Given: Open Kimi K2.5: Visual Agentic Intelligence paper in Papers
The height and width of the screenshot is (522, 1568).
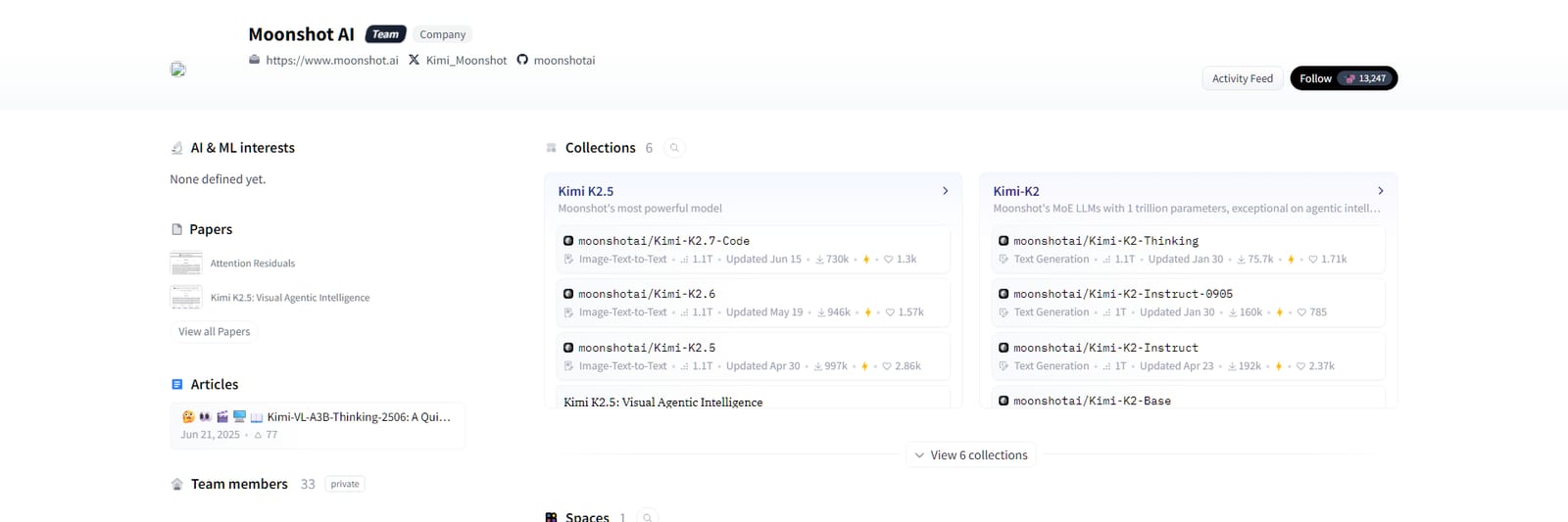Looking at the screenshot, I should (x=290, y=298).
